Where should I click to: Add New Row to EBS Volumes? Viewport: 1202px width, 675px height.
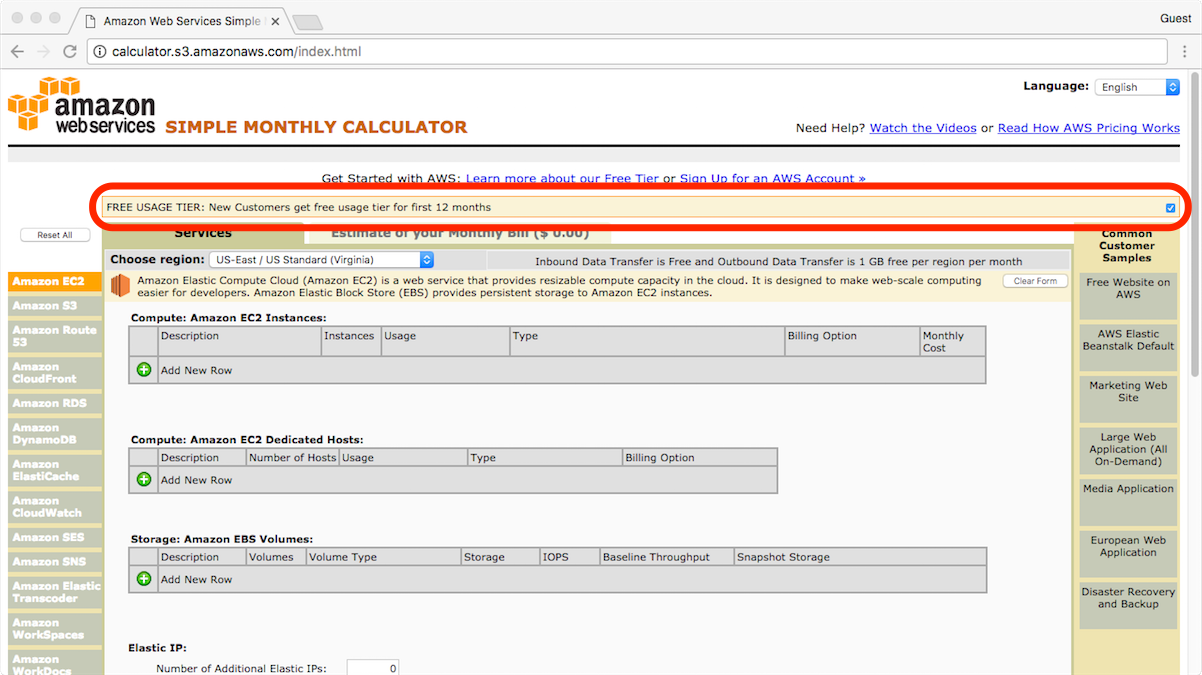point(196,579)
